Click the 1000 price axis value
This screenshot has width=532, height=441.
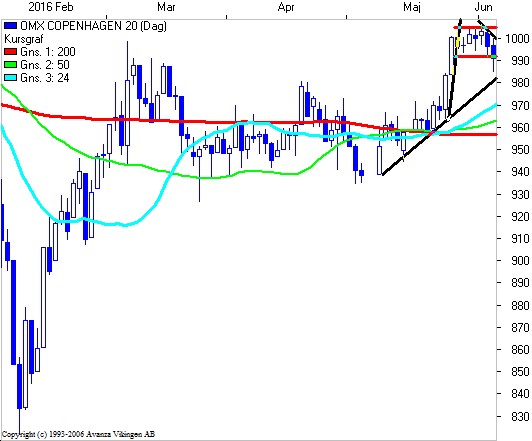pyautogui.click(x=517, y=38)
